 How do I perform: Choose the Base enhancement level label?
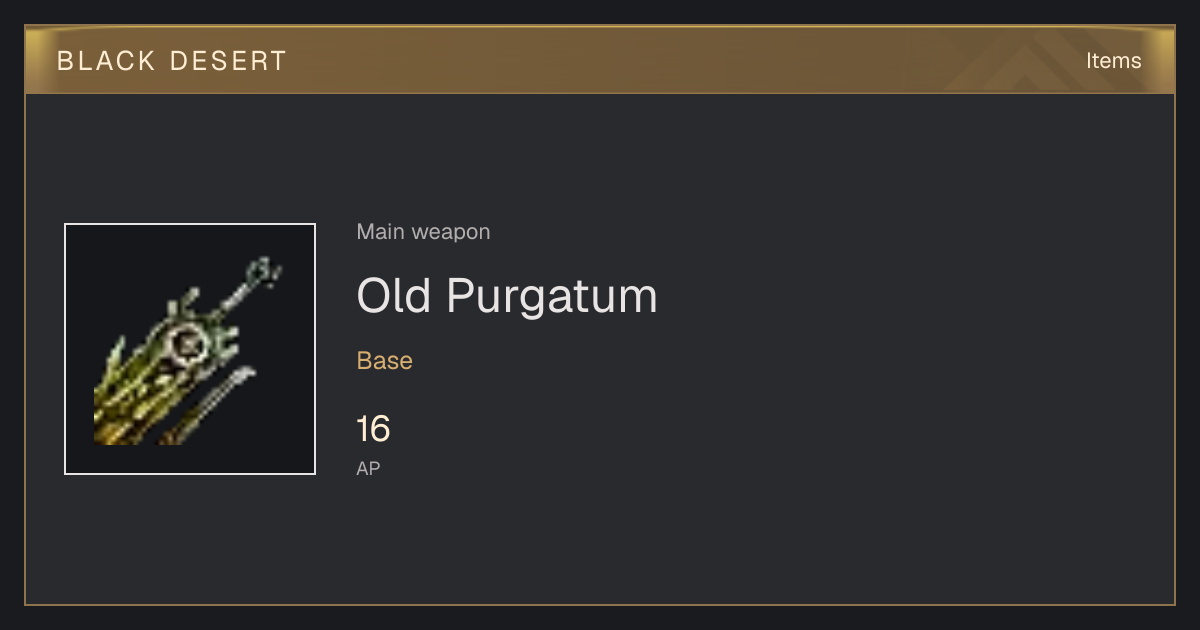click(x=385, y=361)
